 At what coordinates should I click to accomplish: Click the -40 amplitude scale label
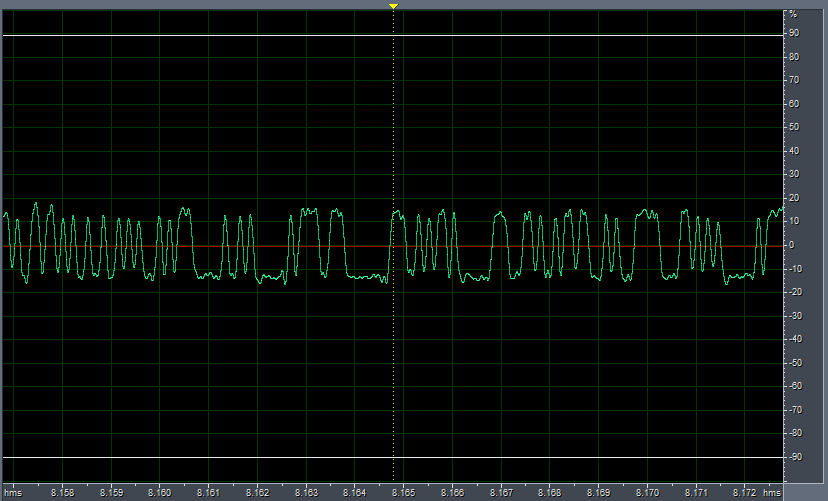coord(795,339)
